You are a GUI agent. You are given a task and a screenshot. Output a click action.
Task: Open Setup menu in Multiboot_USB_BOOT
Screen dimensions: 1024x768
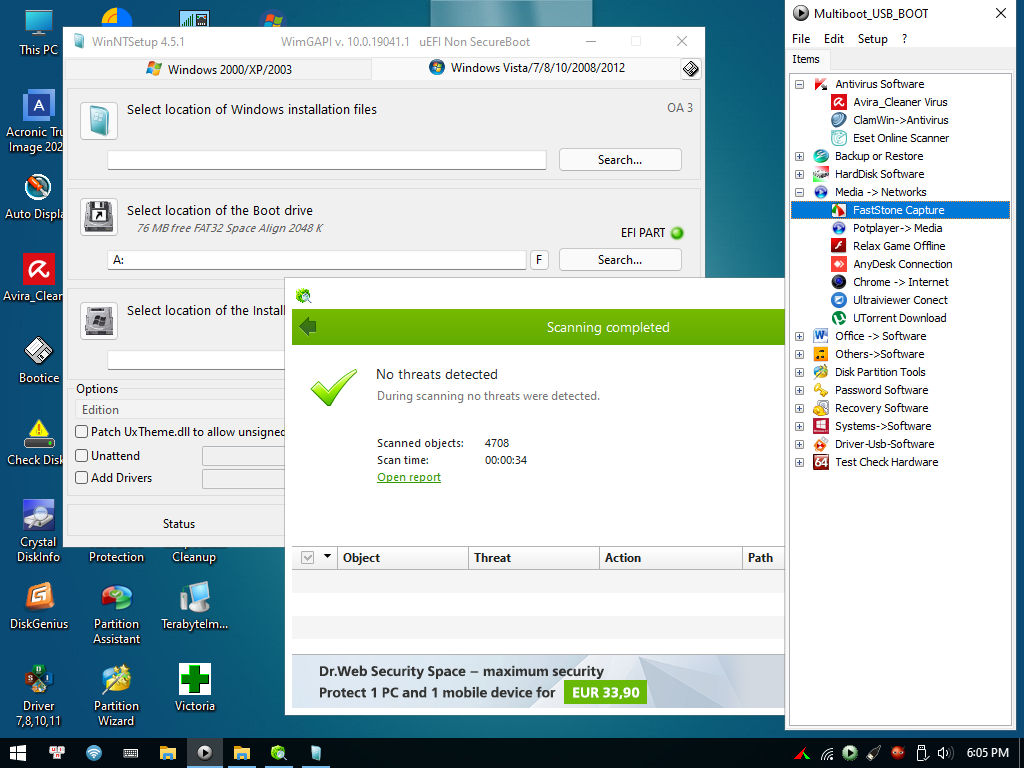point(872,39)
